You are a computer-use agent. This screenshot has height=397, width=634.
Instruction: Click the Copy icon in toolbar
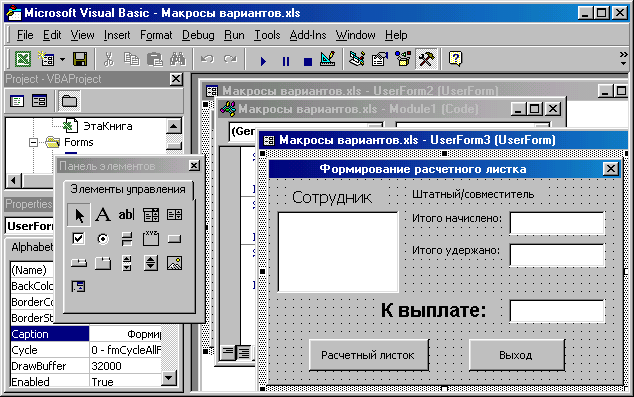pos(131,59)
